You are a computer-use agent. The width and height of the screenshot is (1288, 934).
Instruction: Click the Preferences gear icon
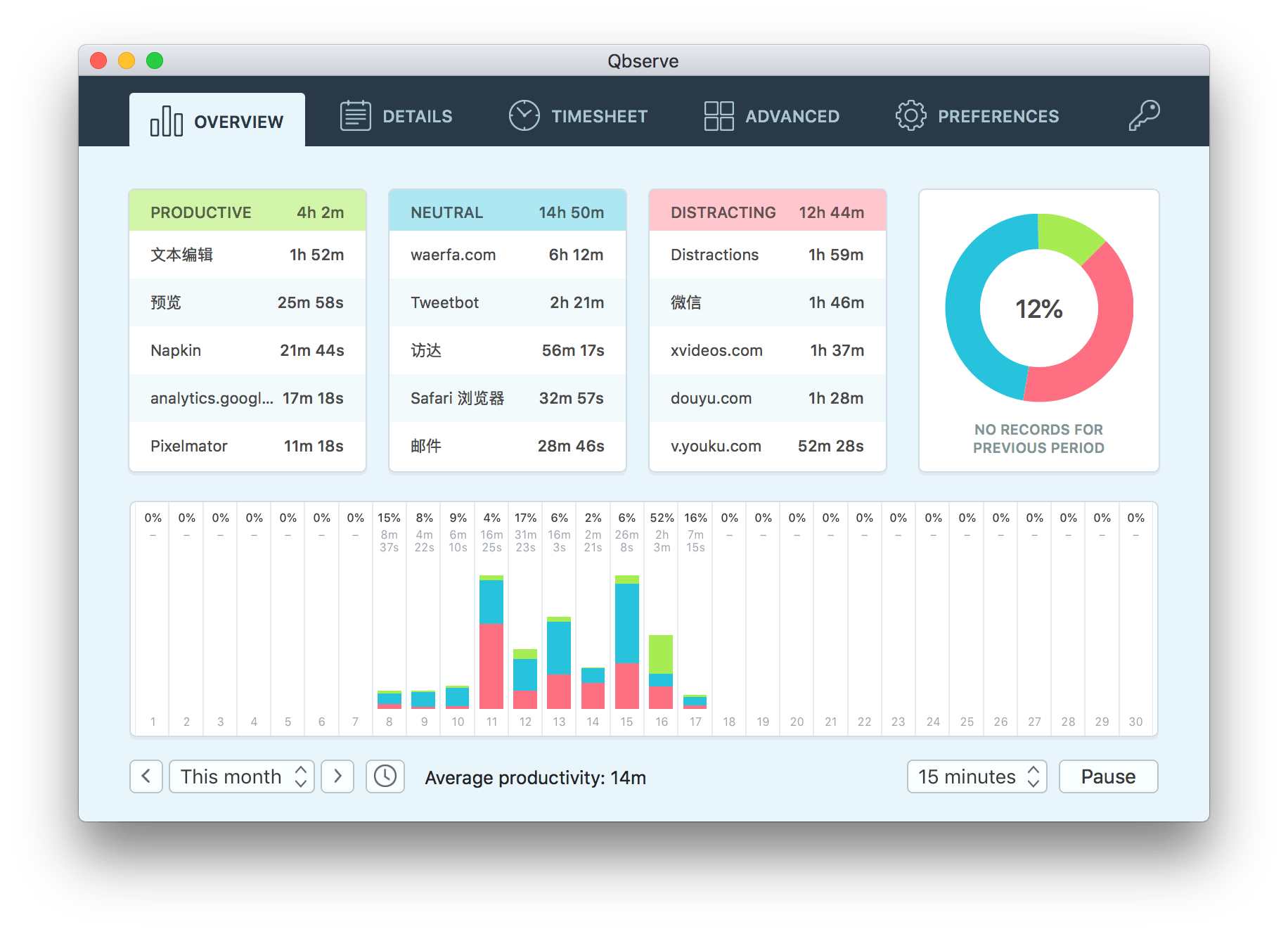tap(910, 115)
